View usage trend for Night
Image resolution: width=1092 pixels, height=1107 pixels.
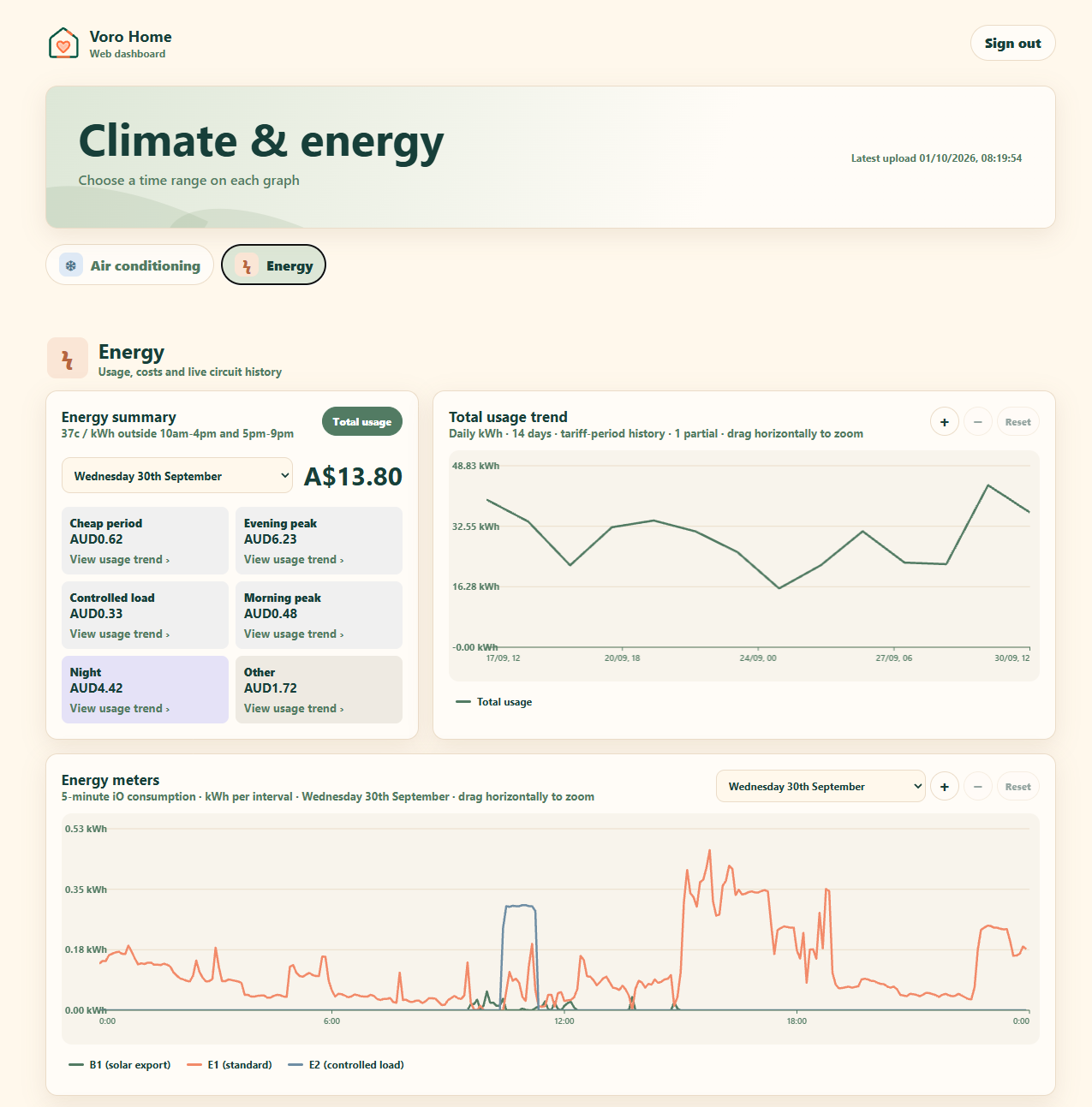click(120, 709)
